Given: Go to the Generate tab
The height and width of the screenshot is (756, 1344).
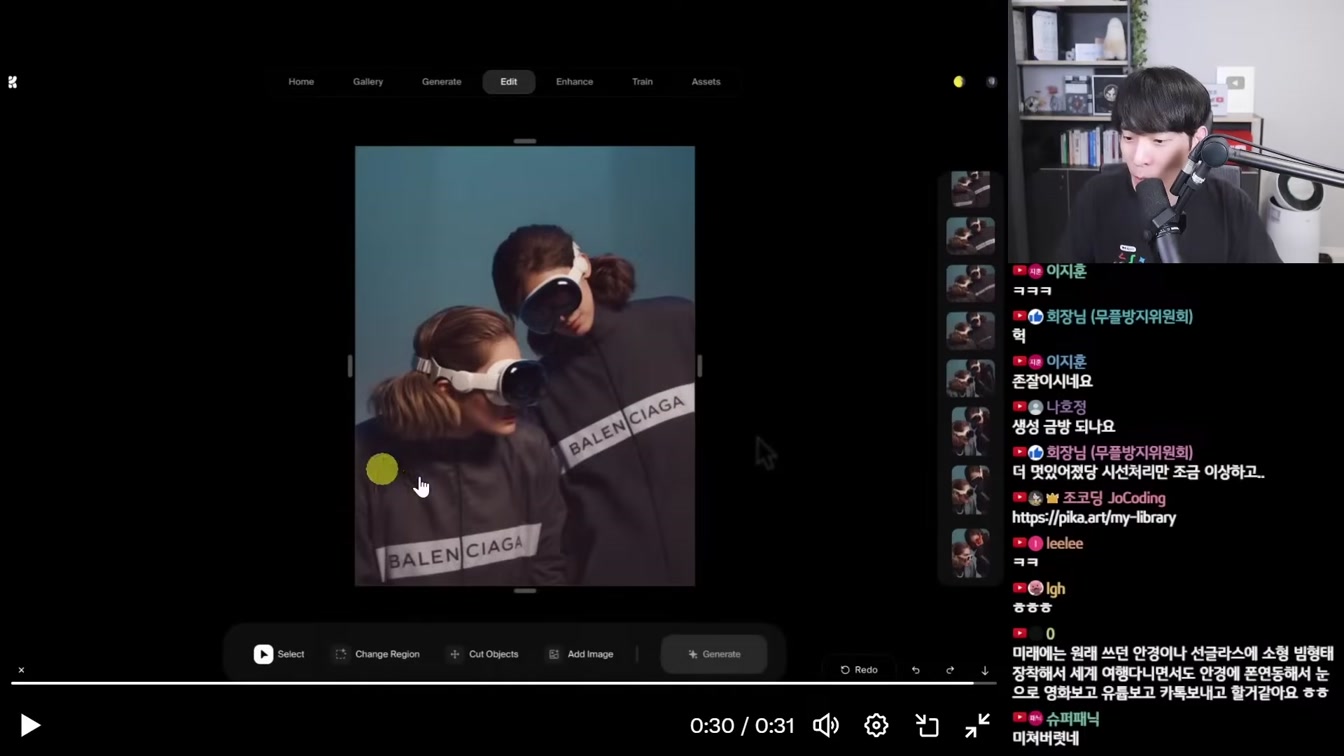Looking at the screenshot, I should (441, 82).
